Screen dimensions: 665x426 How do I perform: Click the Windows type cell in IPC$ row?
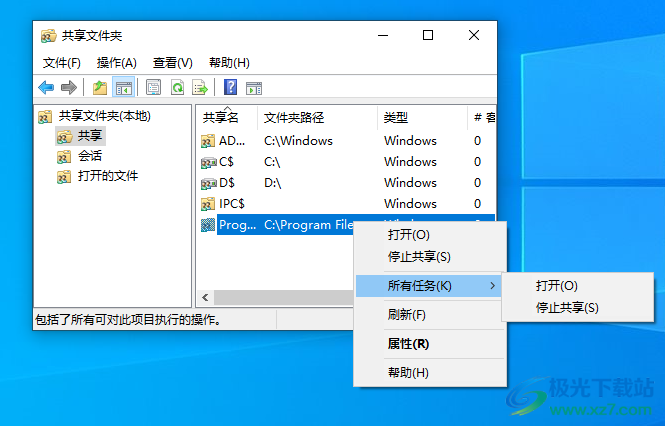coord(410,204)
